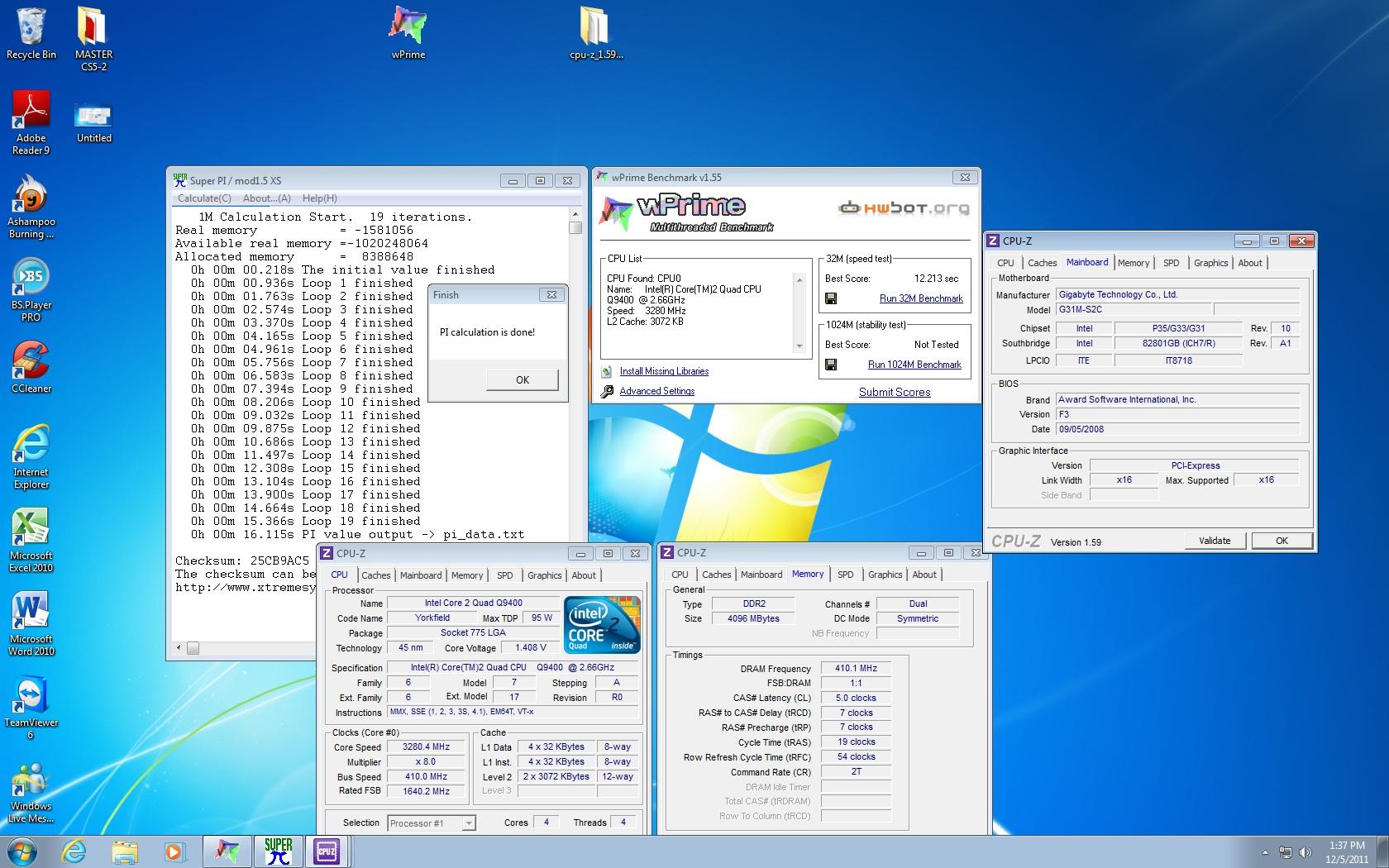Open the SPD tab in the CPU-Z Memory window
This screenshot has width=1389, height=868.
[845, 575]
